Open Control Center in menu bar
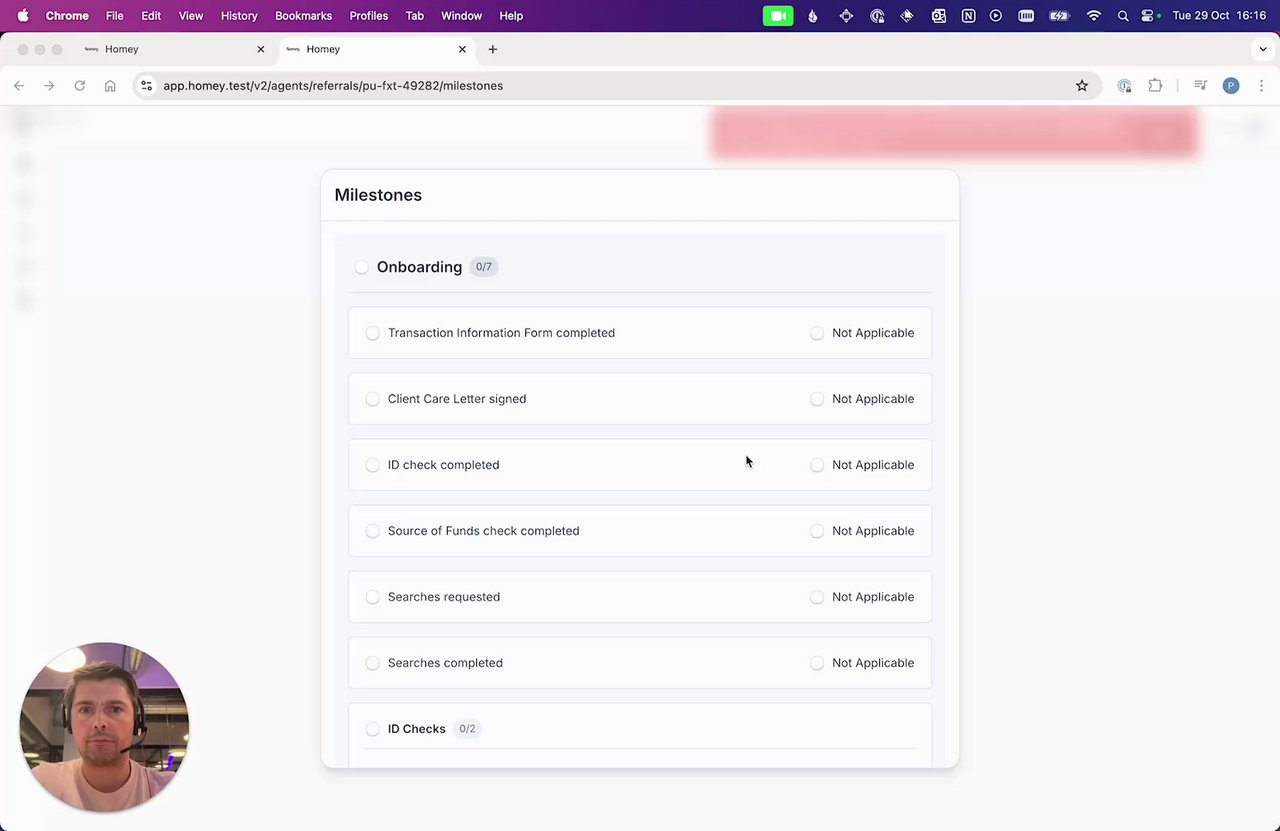The width and height of the screenshot is (1280, 831). click(x=1149, y=16)
